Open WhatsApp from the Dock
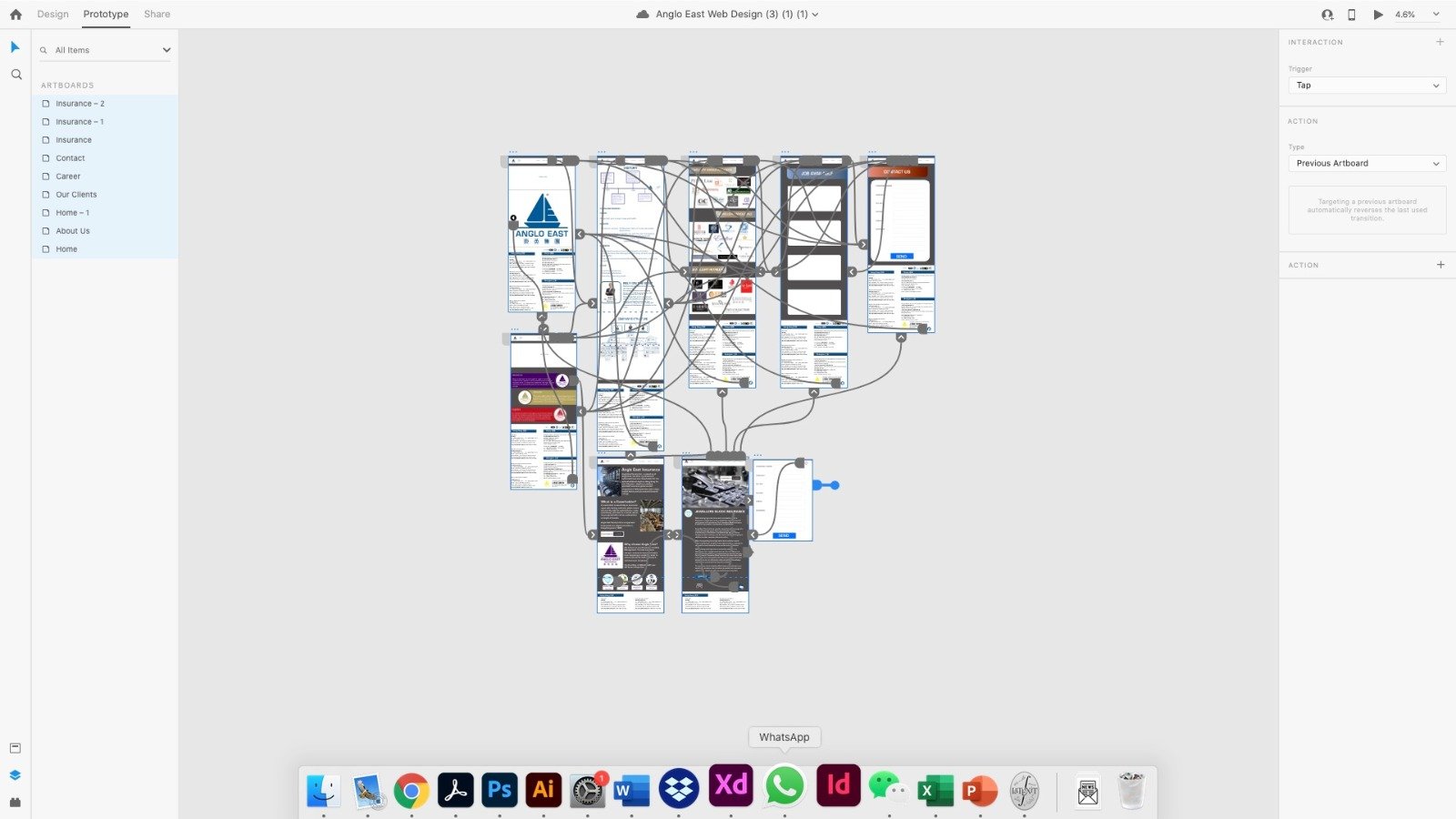This screenshot has height=819, width=1456. click(784, 785)
